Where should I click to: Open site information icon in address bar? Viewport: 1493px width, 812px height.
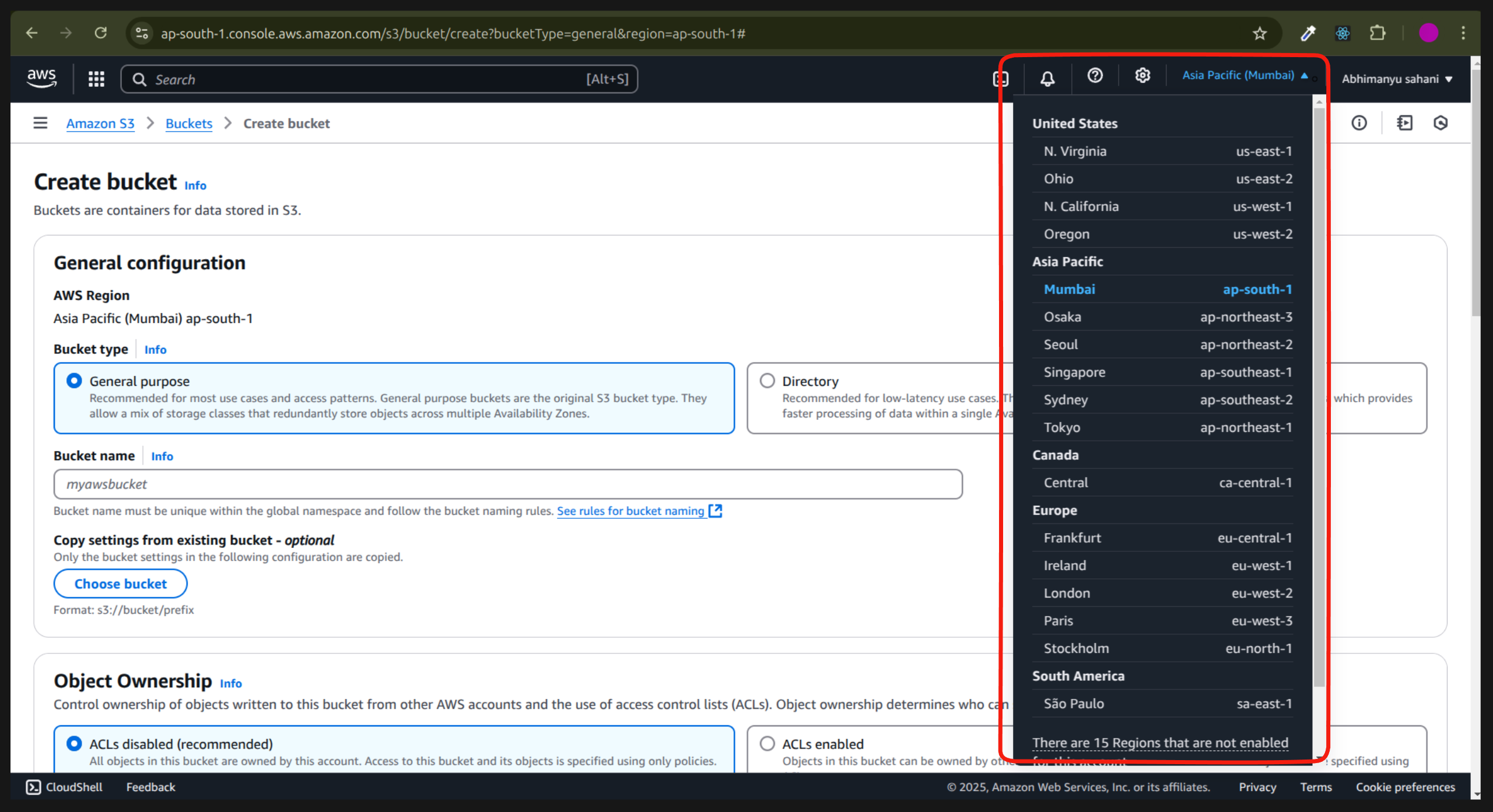142,33
